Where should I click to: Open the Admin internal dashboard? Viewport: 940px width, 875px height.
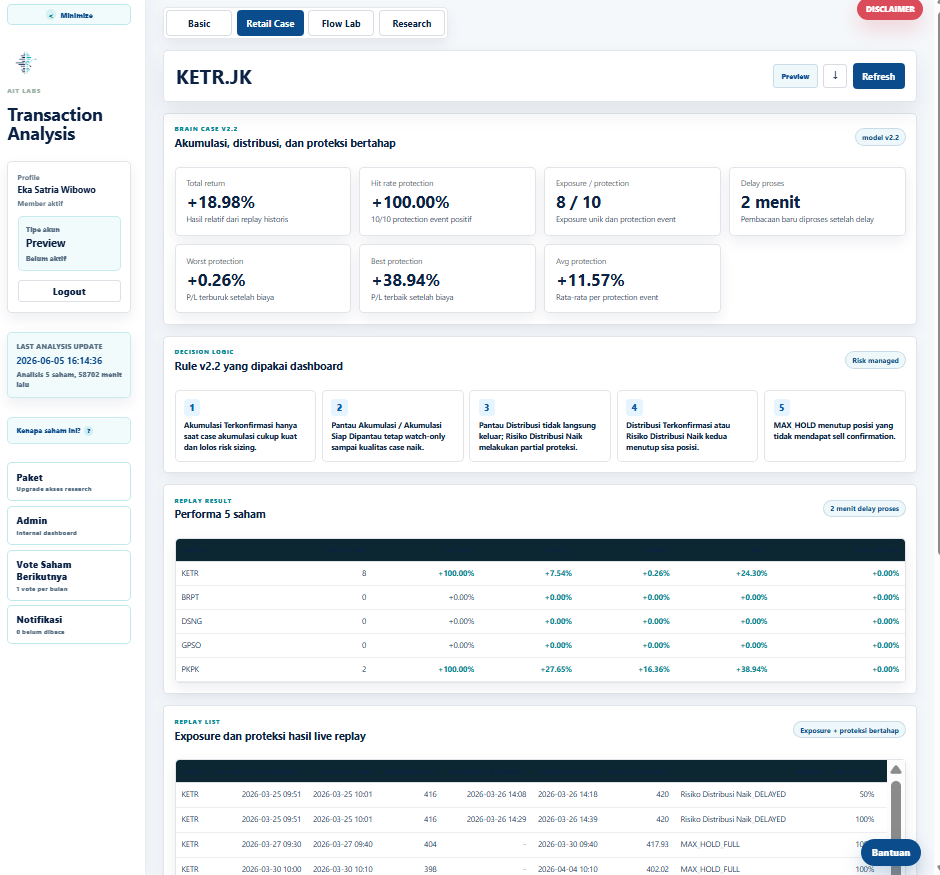tap(69, 526)
